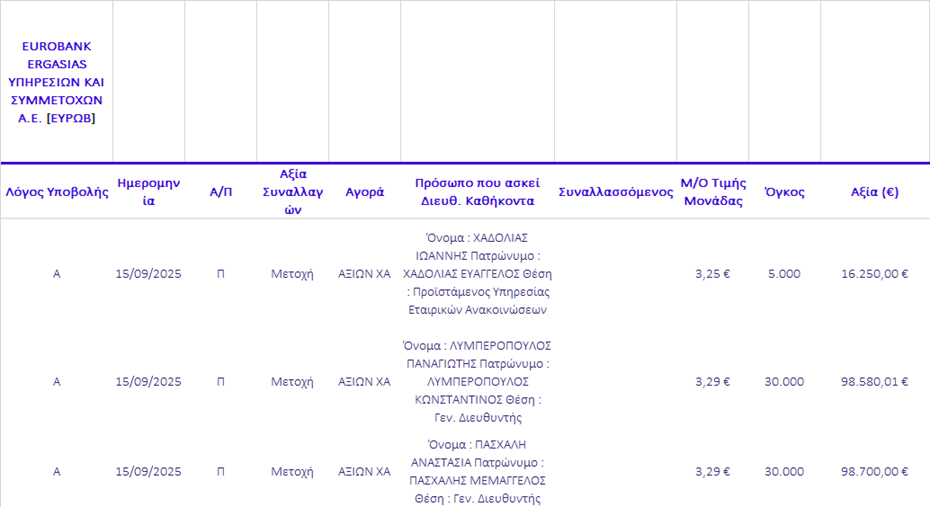Click volume 30.000 in the ΠΑΣΧΑΛΗ row
930x507 pixels.
pyautogui.click(x=784, y=472)
